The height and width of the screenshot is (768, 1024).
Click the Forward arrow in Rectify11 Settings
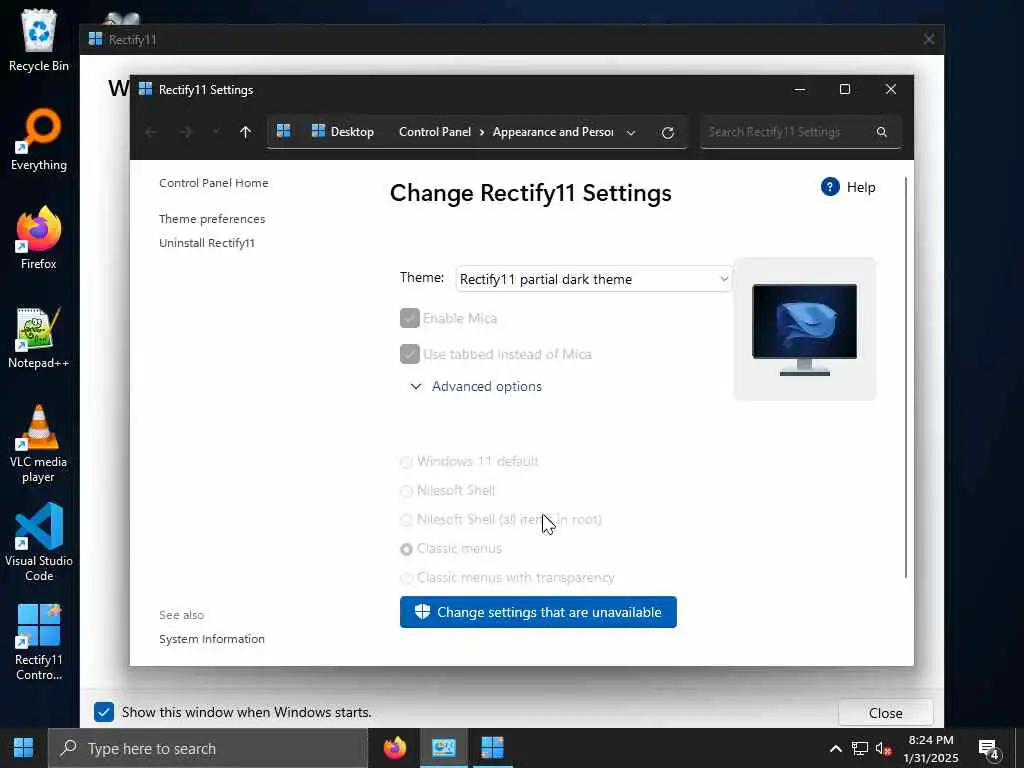(x=186, y=133)
